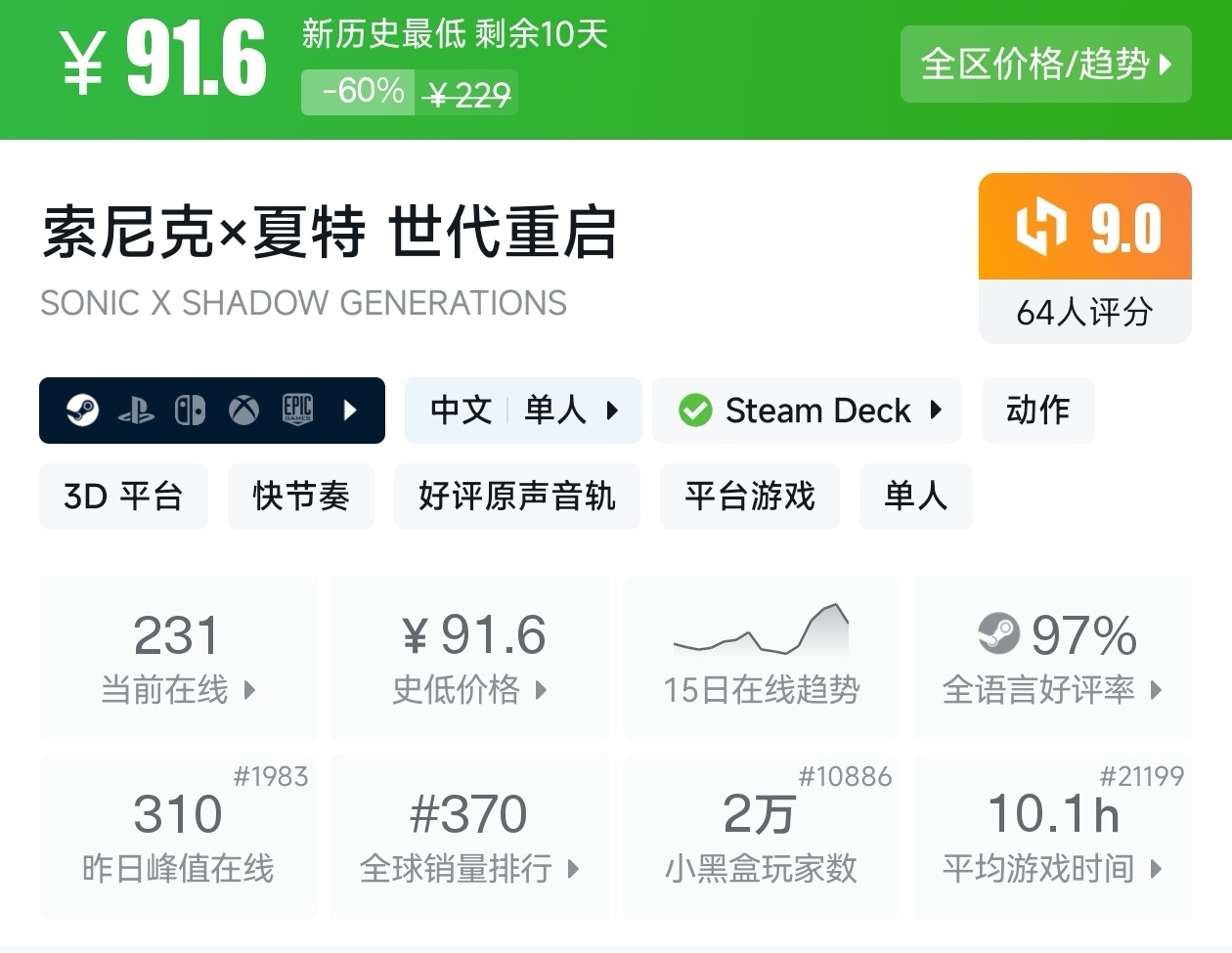Click the Xbox platform icon

(243, 411)
